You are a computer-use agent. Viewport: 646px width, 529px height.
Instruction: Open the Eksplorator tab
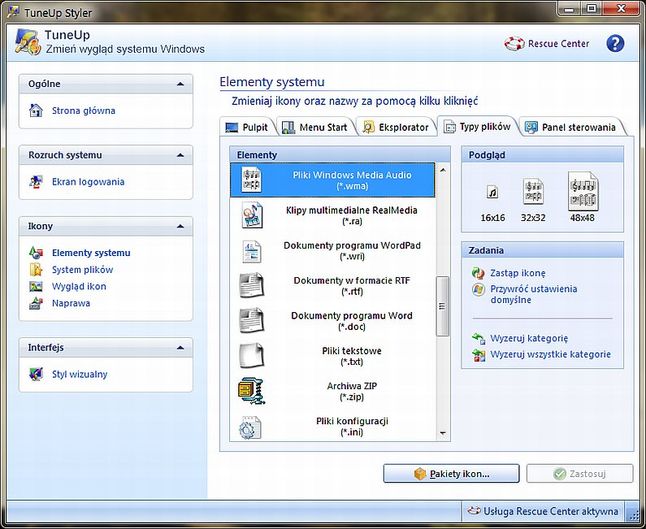coord(396,127)
